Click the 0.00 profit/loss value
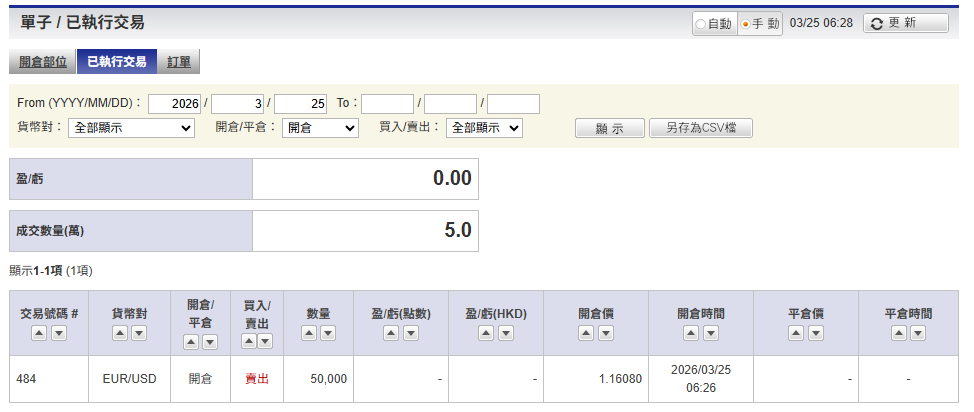Viewport: 974px width, 412px height. [452, 179]
